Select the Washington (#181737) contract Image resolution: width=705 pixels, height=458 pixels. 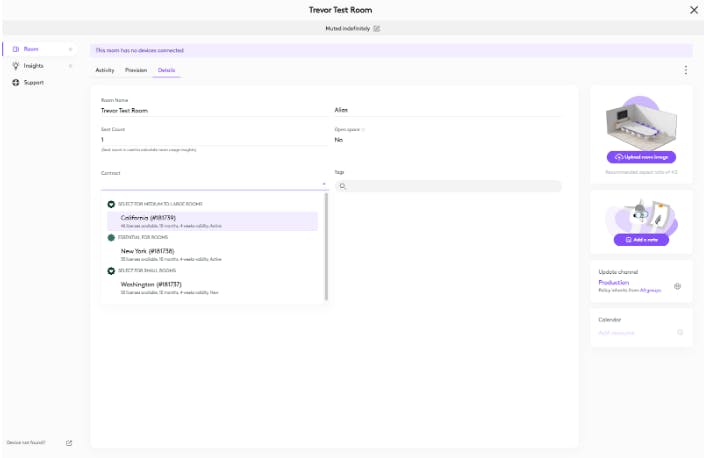tap(212, 288)
